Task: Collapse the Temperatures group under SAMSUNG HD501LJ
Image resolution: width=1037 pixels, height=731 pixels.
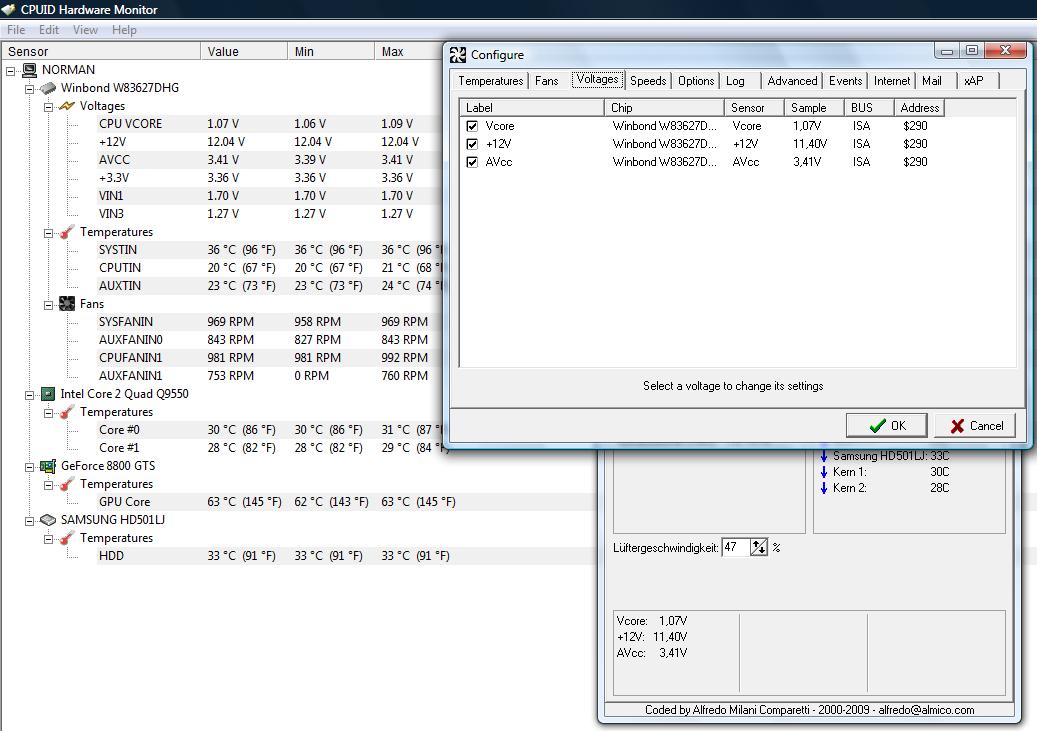Action: (x=49, y=539)
